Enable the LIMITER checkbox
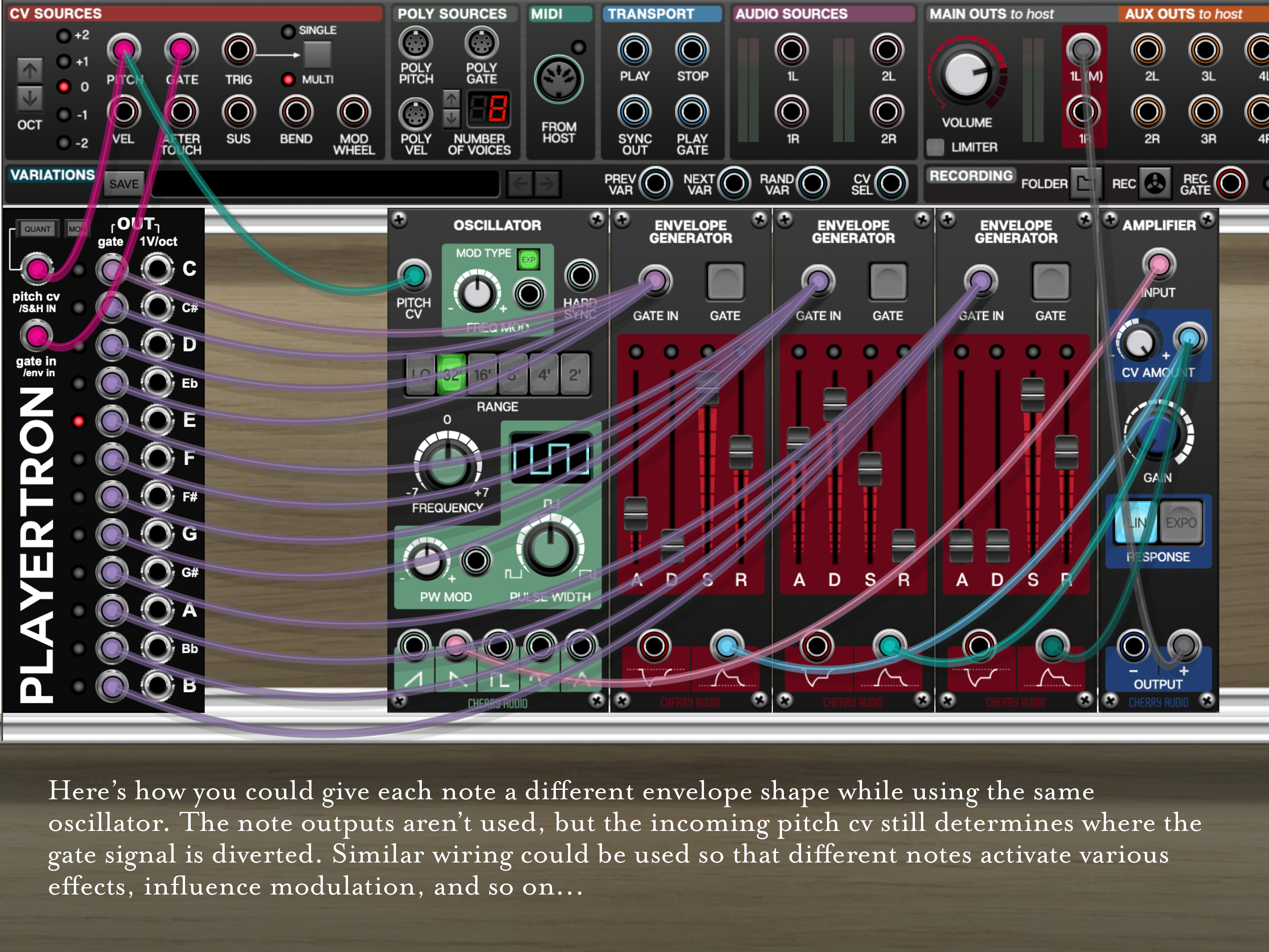This screenshot has height=952, width=1269. 936,147
